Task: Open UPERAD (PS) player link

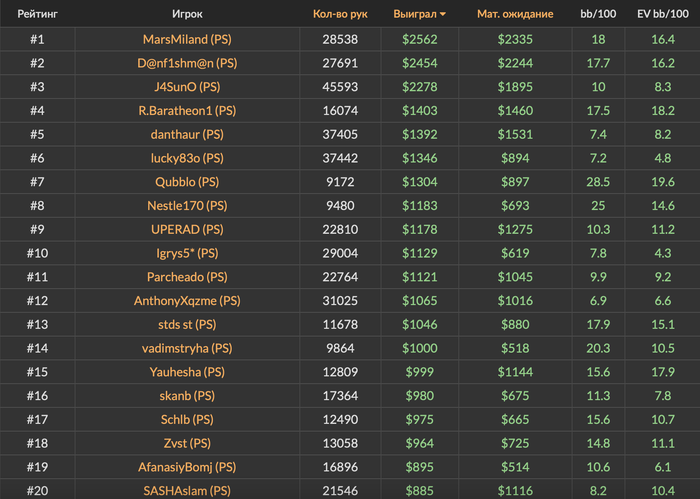Action: click(187, 229)
